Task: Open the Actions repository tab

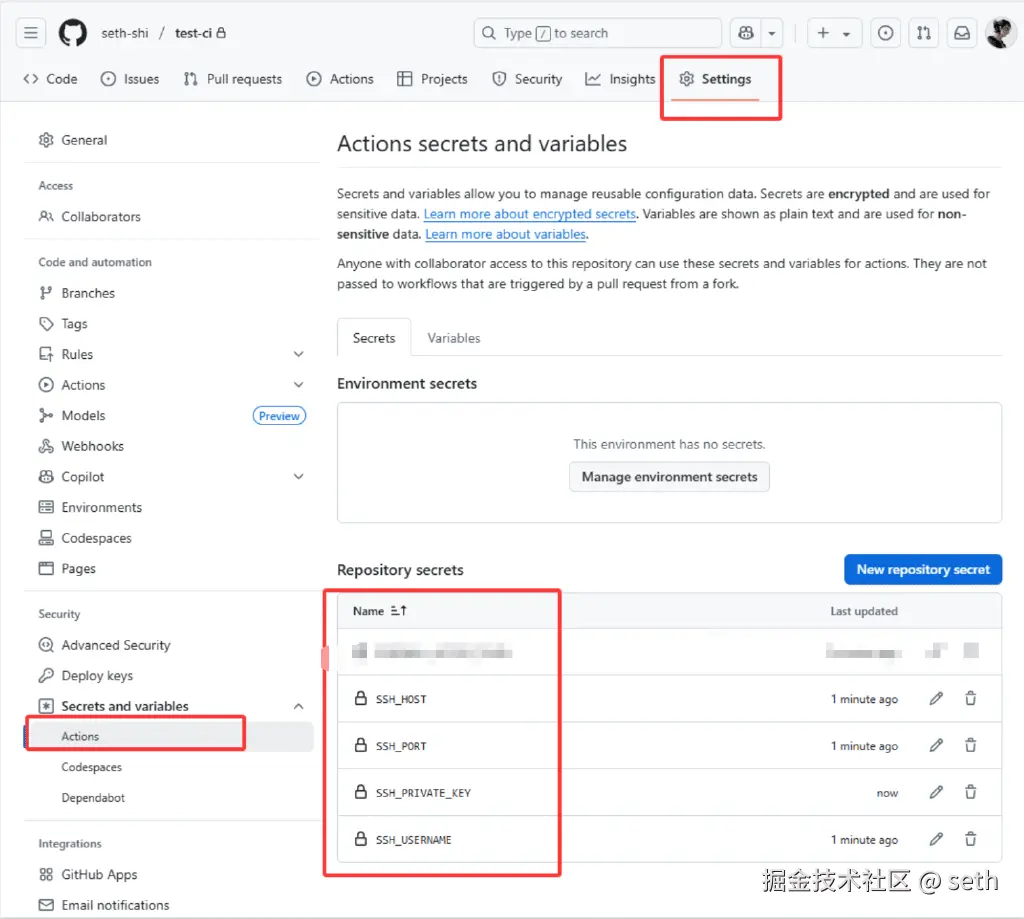Action: click(340, 79)
